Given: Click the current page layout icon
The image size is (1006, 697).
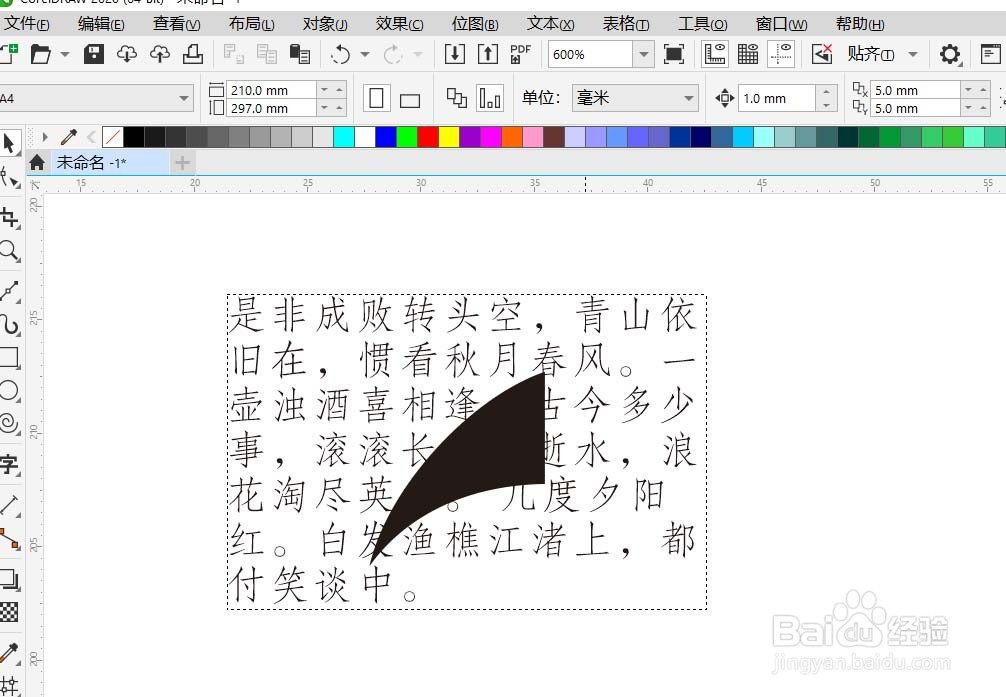Looking at the screenshot, I should (x=490, y=98).
